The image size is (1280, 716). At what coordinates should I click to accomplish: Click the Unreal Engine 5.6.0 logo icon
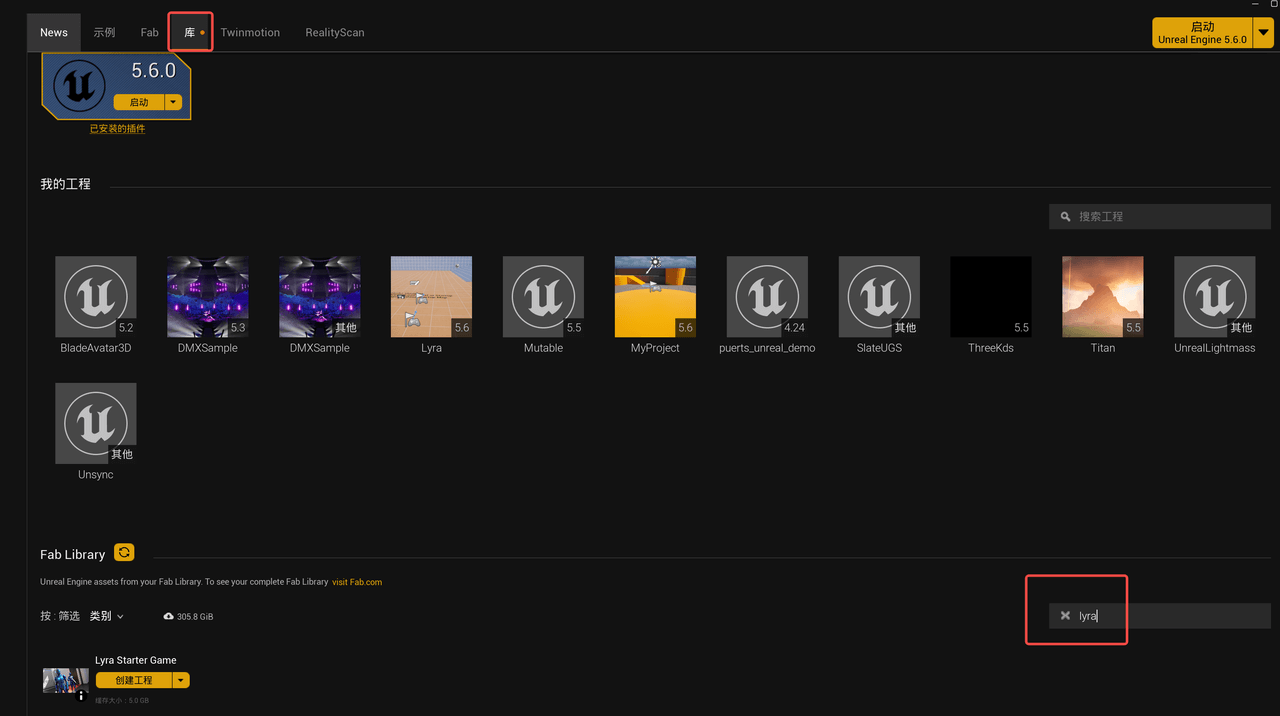pos(80,86)
